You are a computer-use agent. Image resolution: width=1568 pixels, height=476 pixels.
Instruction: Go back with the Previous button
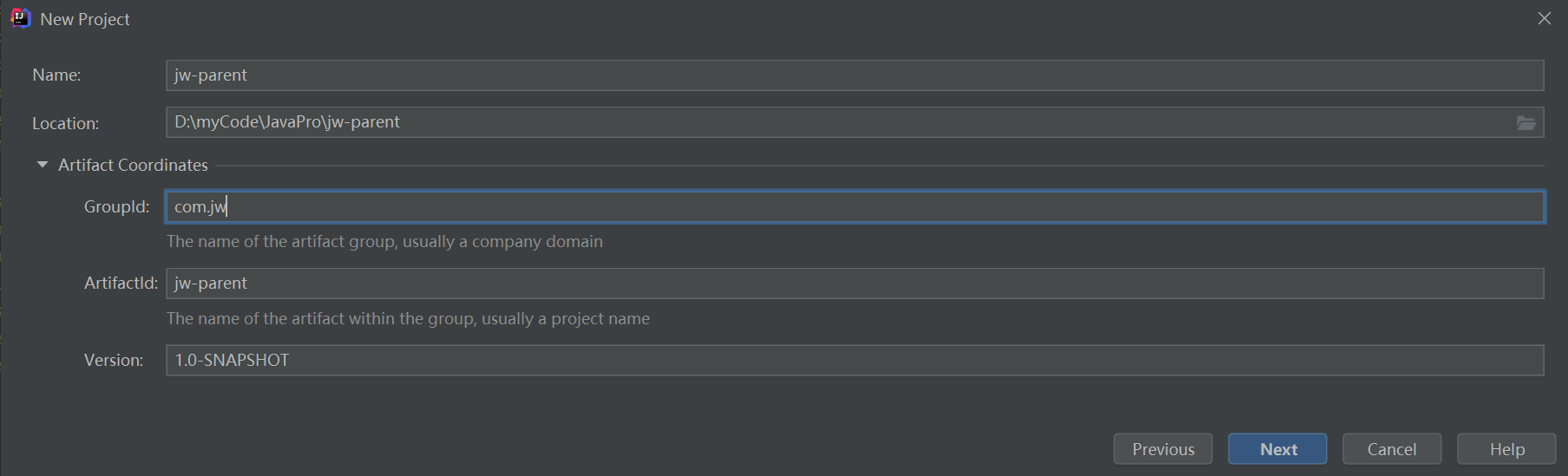[x=1163, y=449]
